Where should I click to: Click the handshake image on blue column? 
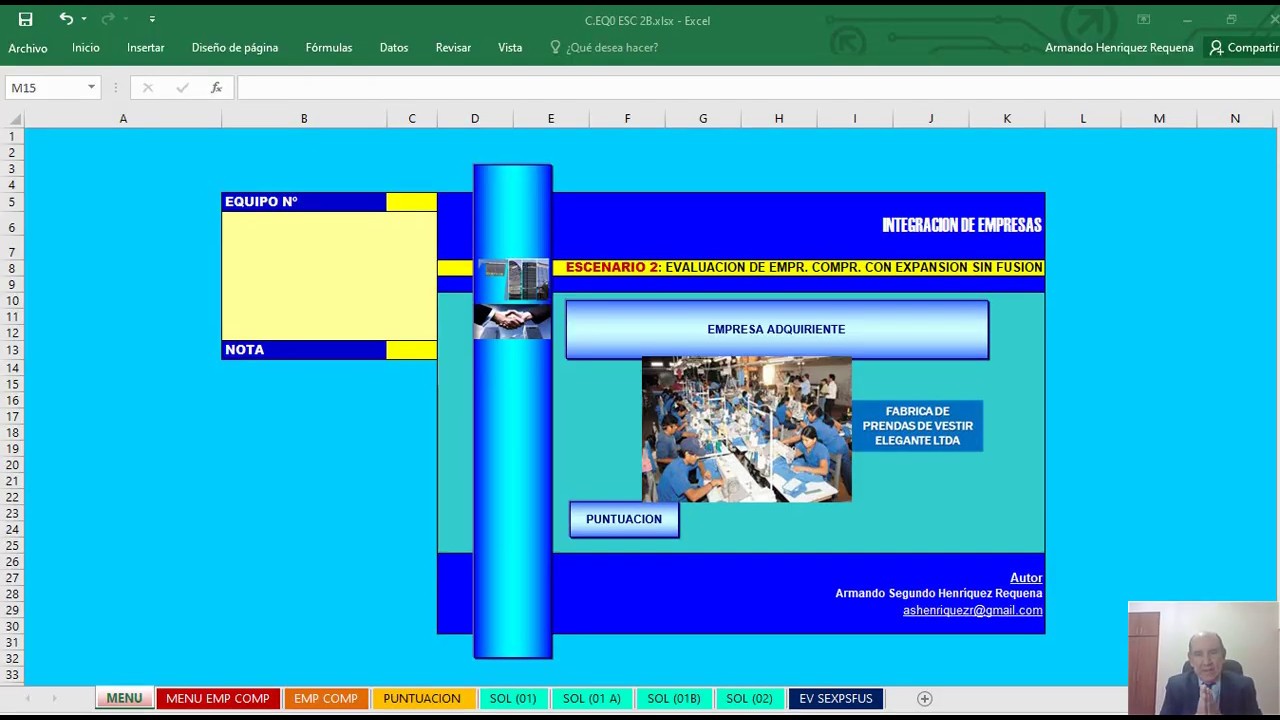pos(512,321)
